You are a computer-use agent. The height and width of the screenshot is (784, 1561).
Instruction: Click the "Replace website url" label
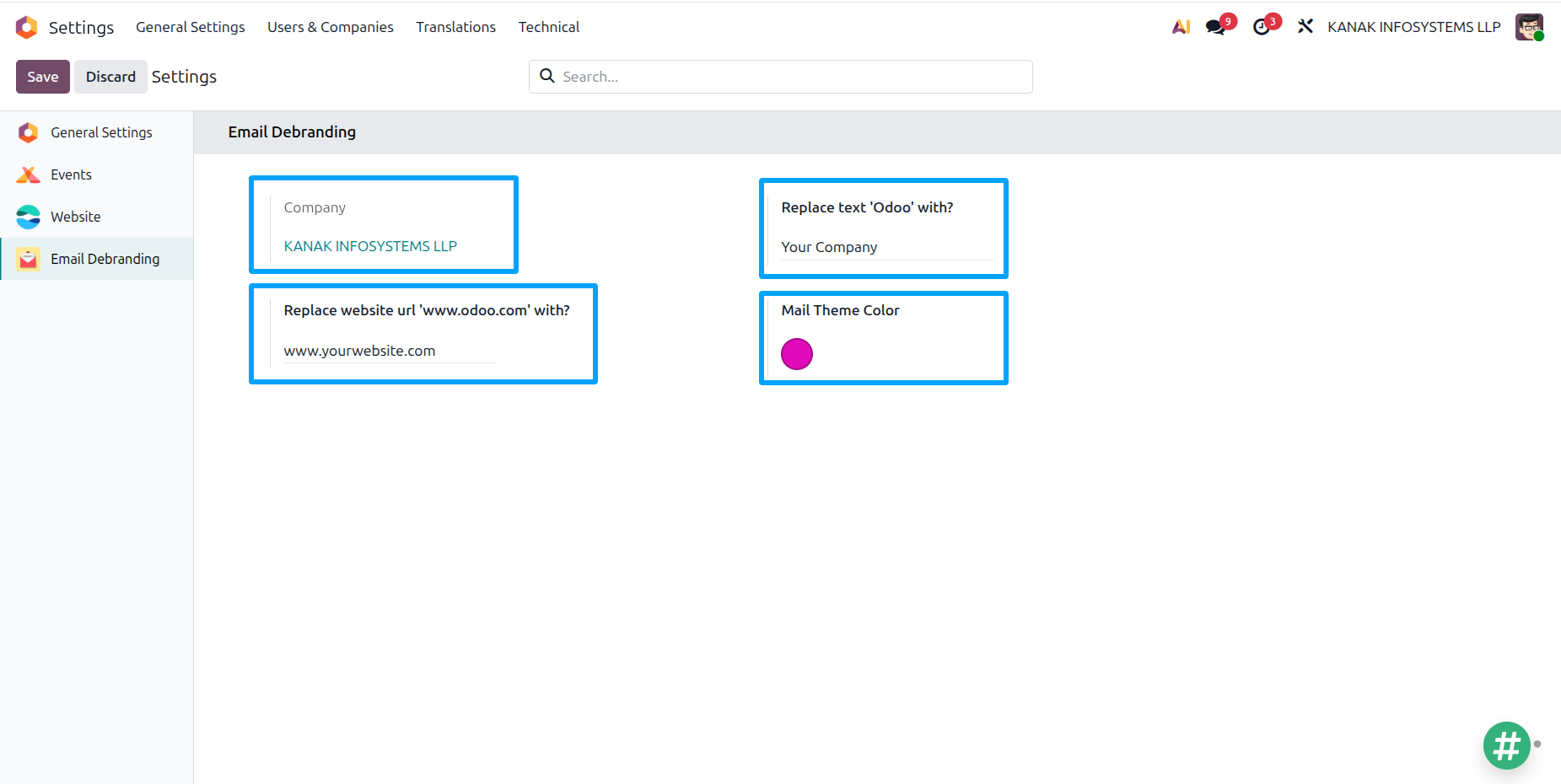coord(427,310)
